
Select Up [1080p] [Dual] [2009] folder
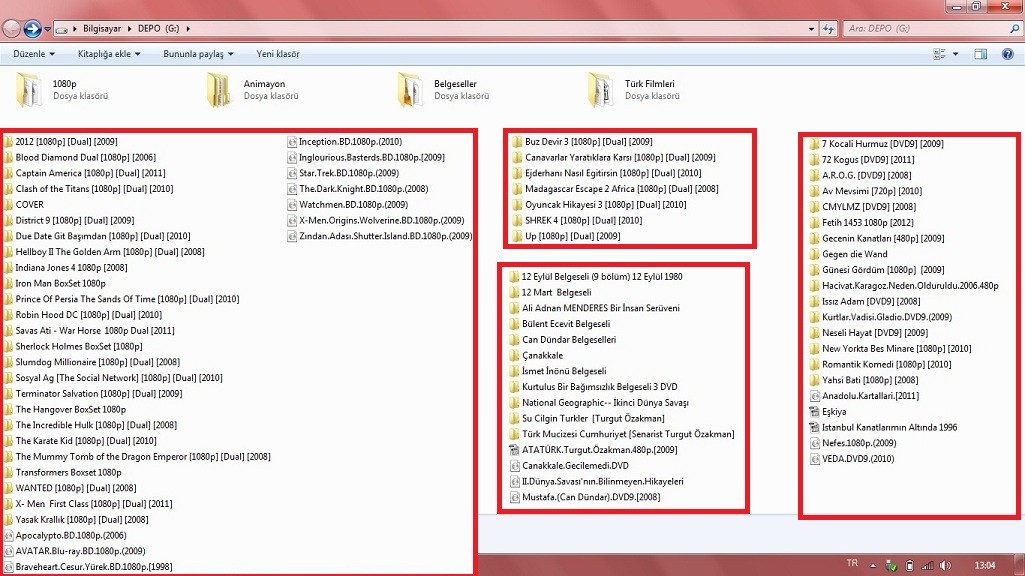566,236
